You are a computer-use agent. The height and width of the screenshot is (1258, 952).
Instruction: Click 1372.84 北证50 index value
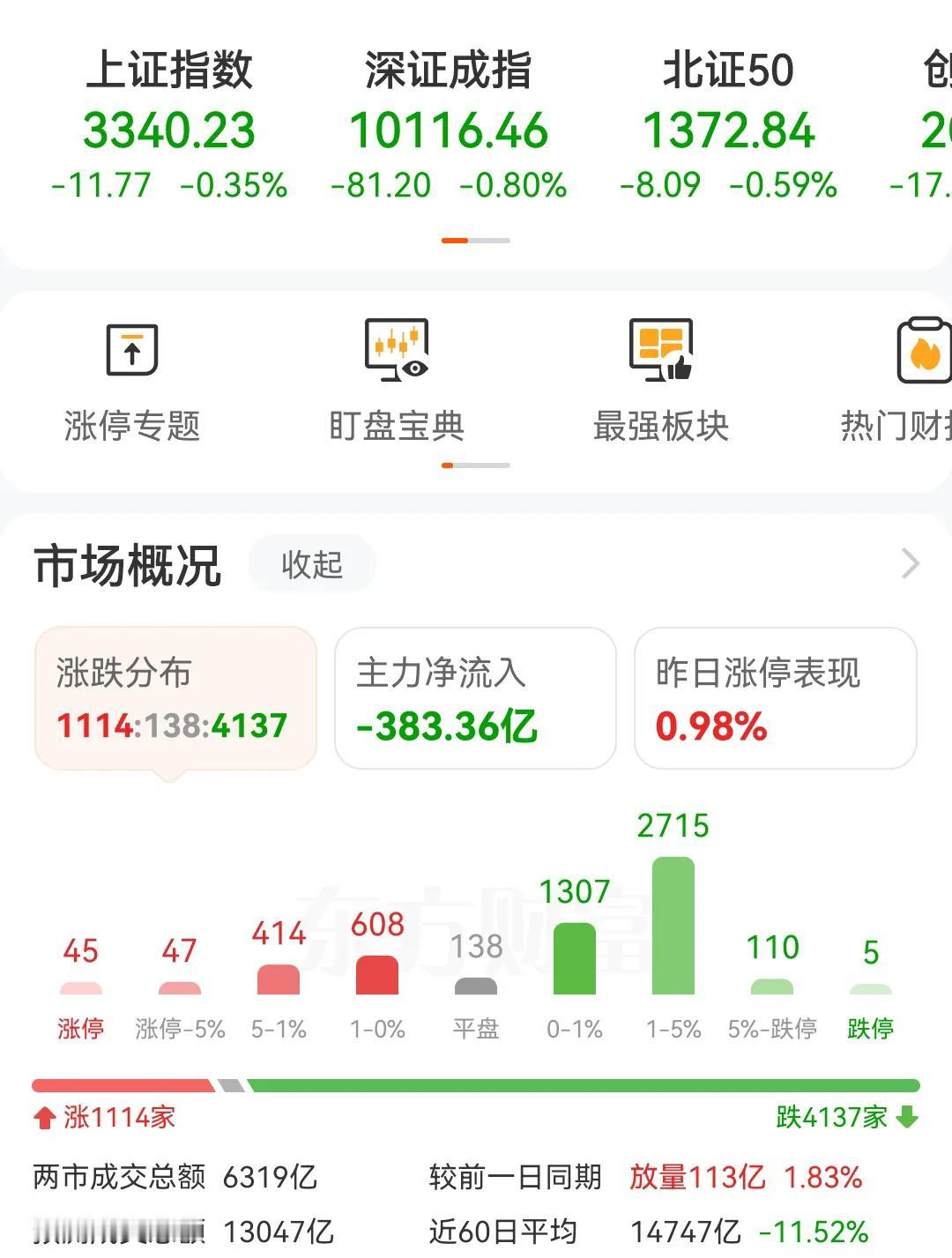[729, 130]
